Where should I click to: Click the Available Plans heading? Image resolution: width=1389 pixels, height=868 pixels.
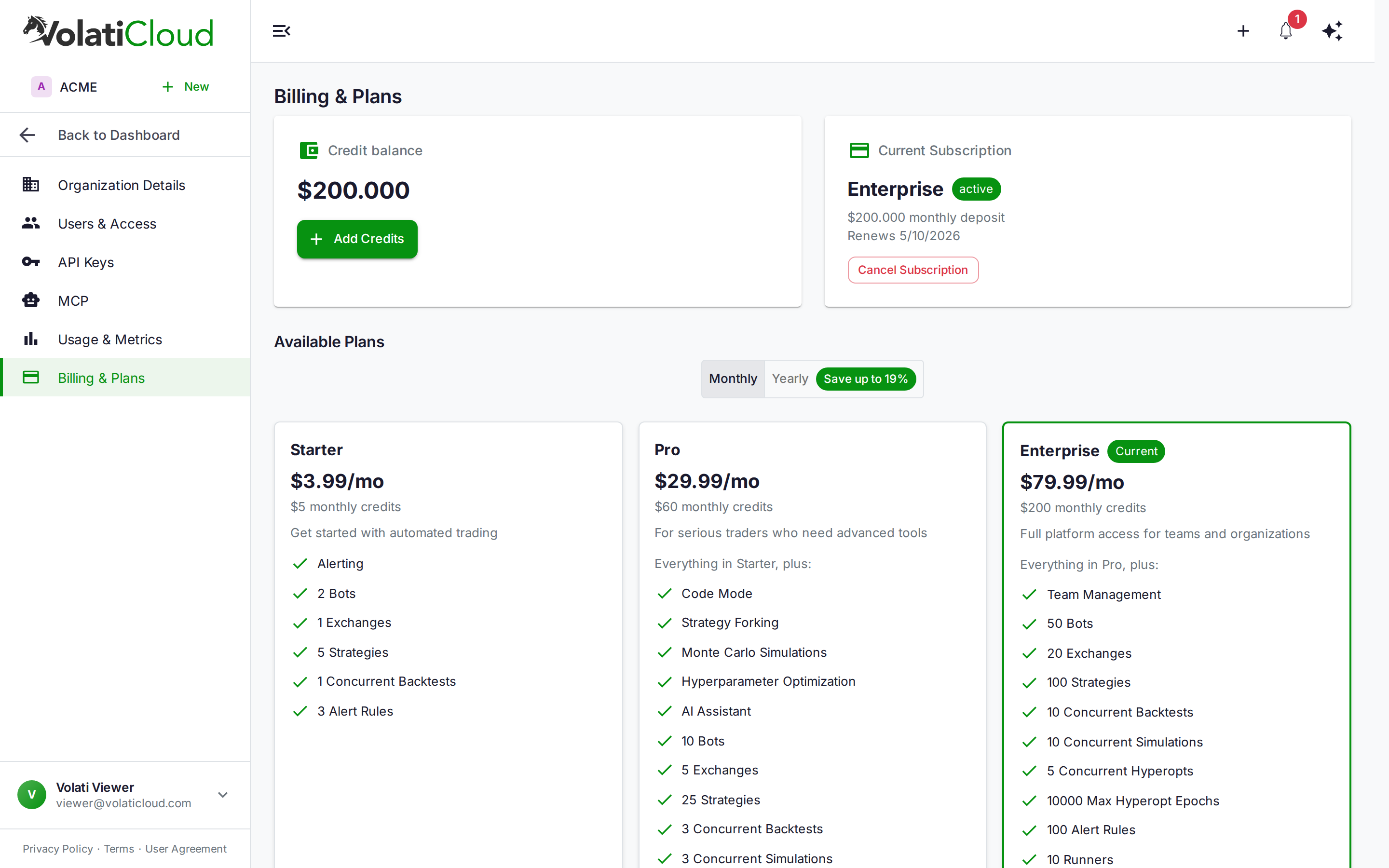click(x=329, y=341)
